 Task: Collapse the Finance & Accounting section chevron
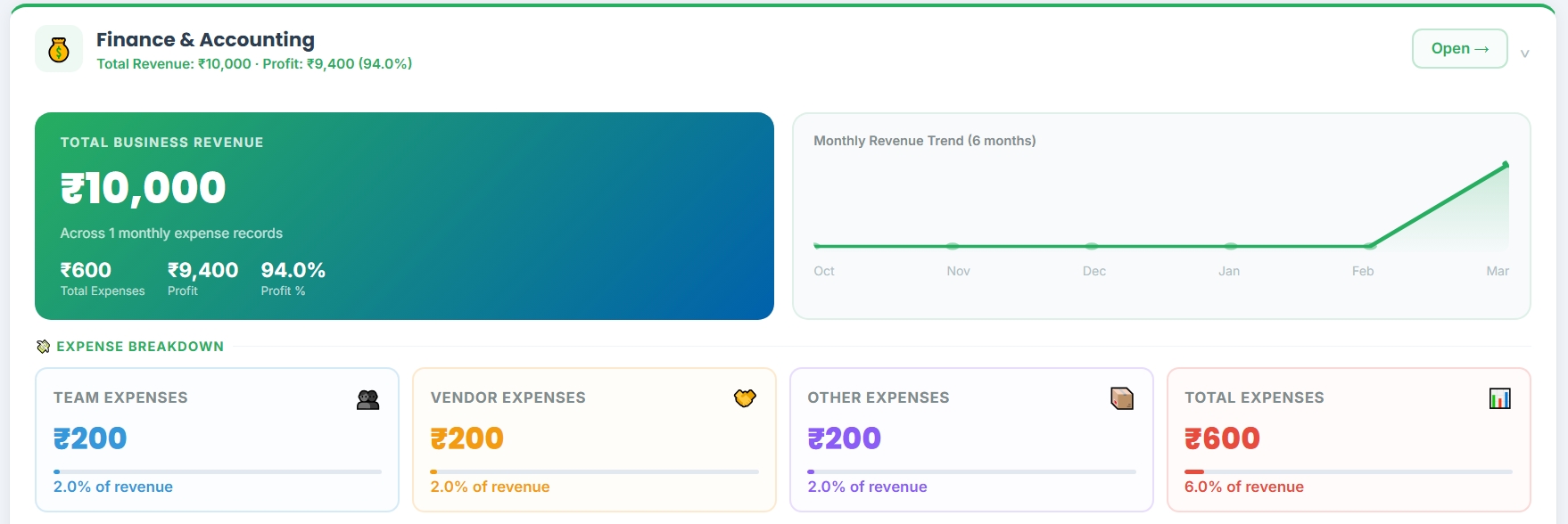click(1524, 53)
